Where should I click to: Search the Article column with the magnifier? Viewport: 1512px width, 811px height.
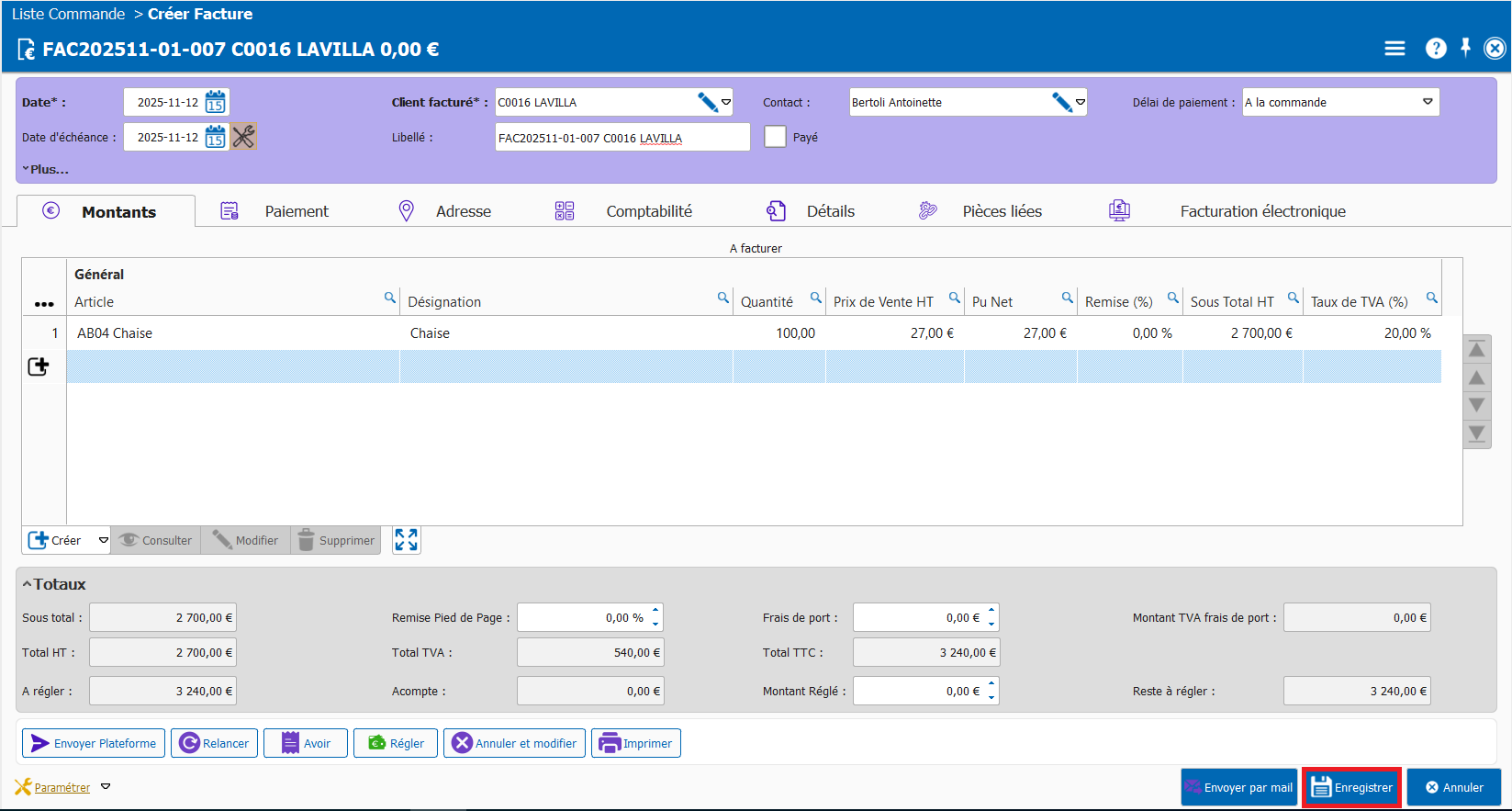(390, 298)
